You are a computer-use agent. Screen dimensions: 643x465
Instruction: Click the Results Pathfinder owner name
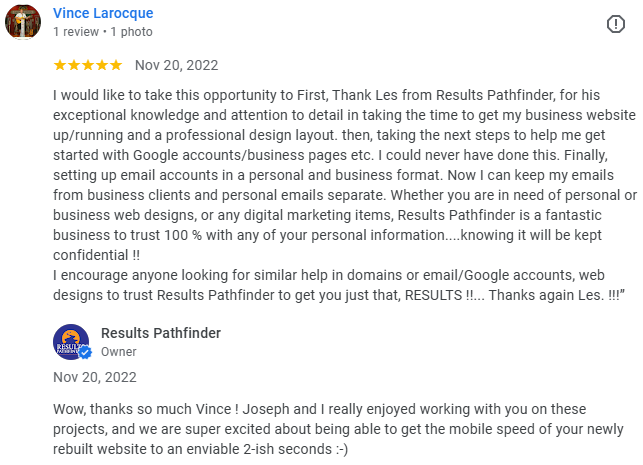coord(161,333)
